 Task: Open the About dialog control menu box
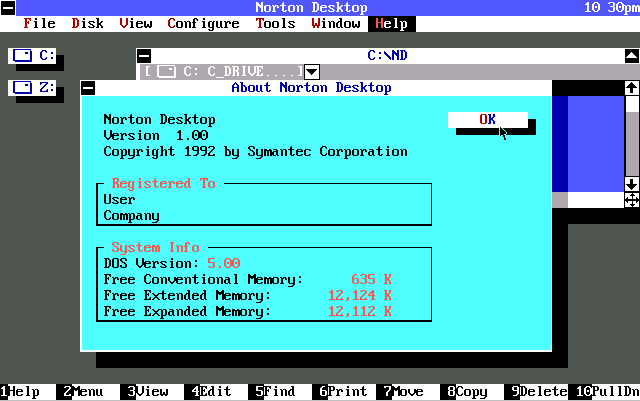[88, 88]
